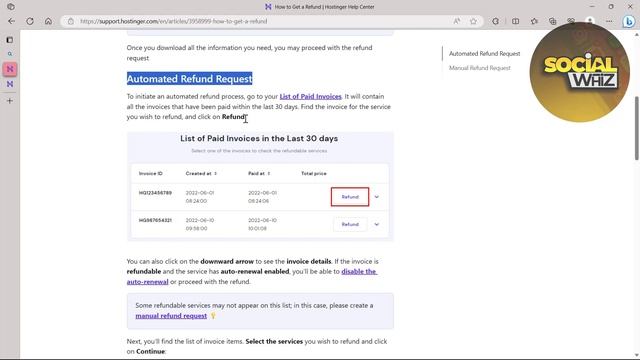
Task: Click the scrollbar down arrow
Action: coord(636,356)
